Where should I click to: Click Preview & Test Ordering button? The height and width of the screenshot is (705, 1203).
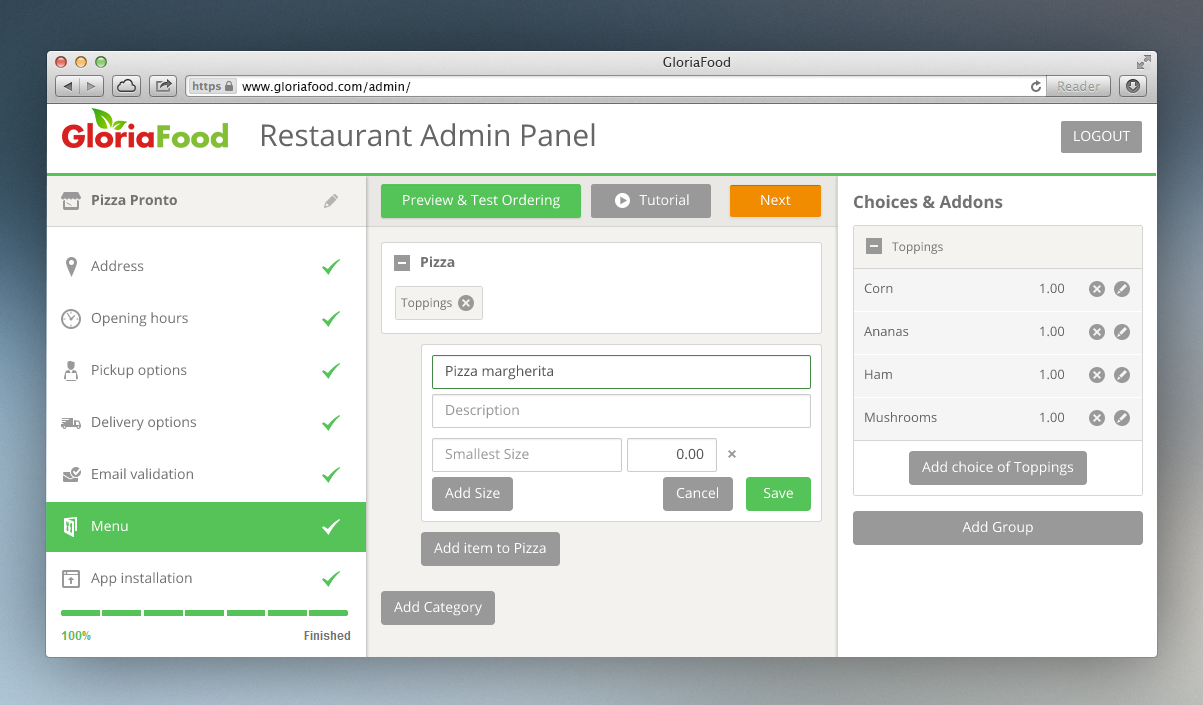[481, 201]
